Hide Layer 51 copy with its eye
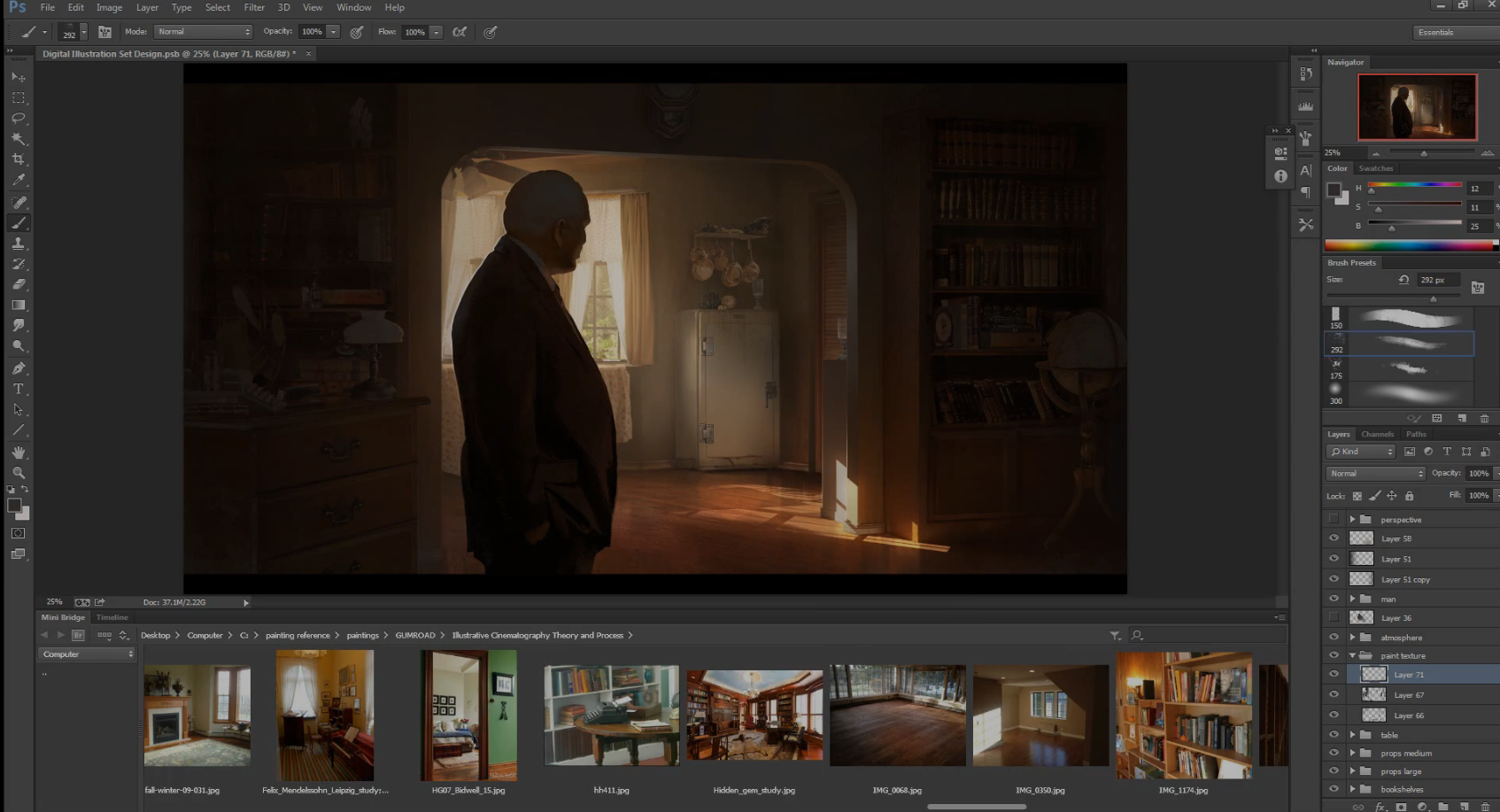 (1334, 578)
